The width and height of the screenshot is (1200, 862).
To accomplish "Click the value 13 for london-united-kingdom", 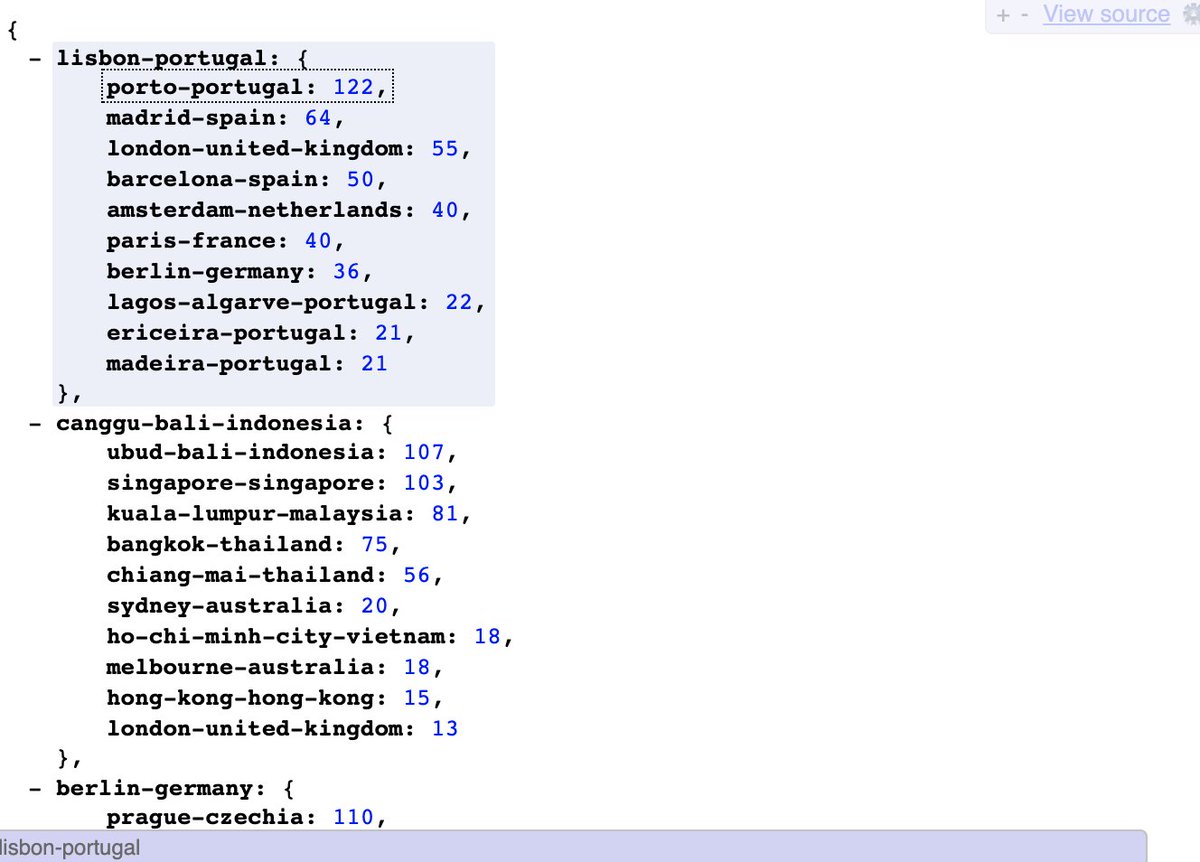I will (x=445, y=728).
